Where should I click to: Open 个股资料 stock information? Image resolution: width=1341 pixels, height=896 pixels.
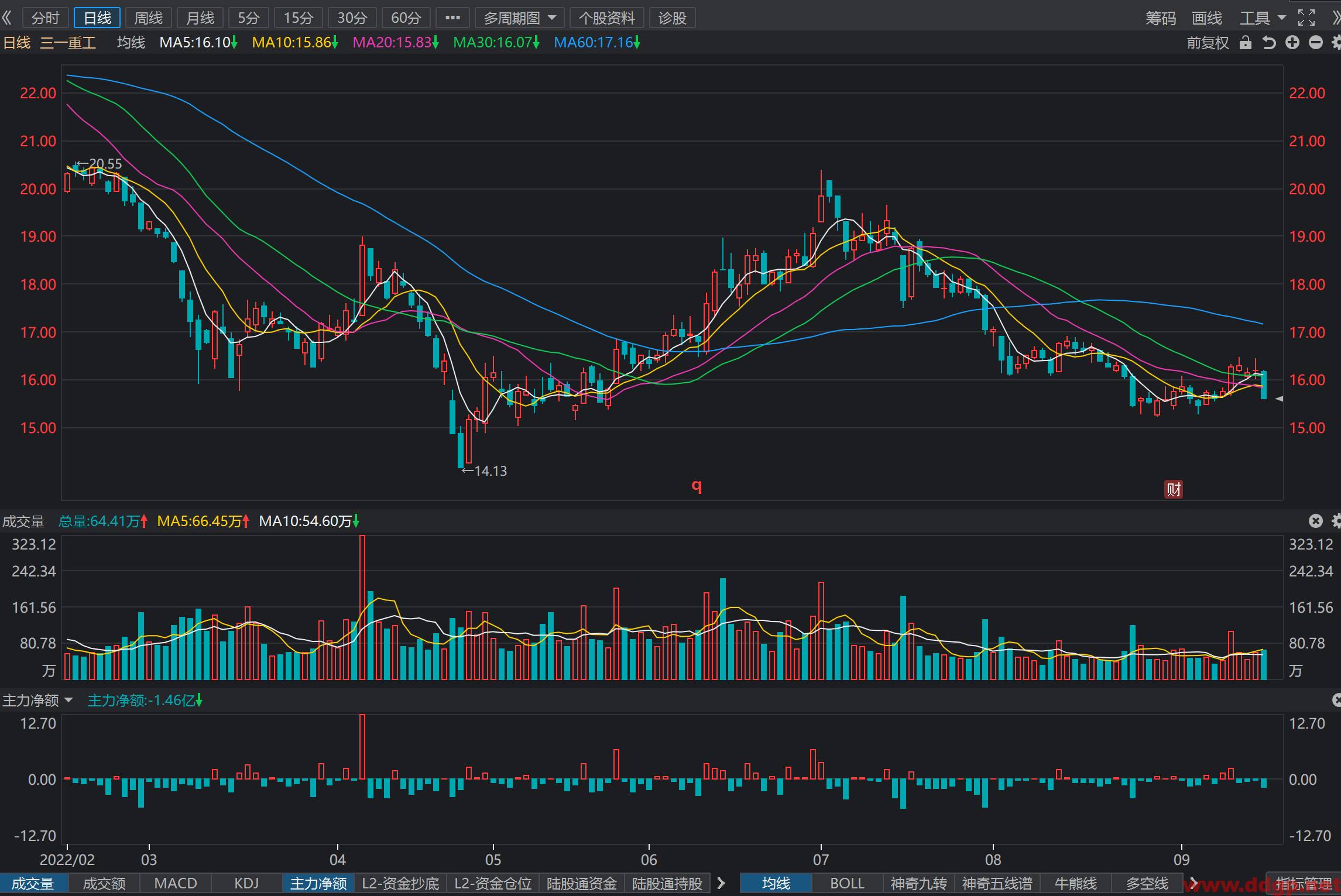point(607,18)
